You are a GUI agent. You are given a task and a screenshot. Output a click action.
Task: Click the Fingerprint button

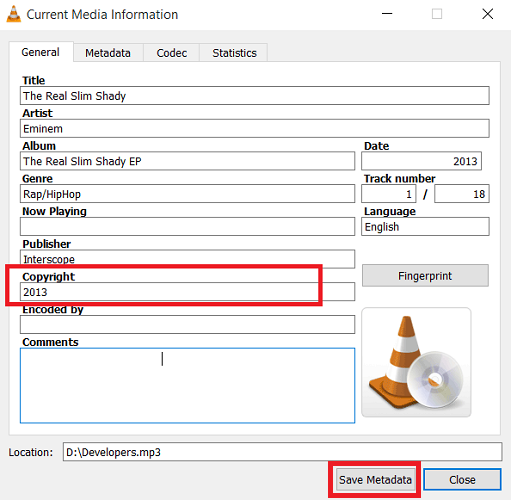425,276
